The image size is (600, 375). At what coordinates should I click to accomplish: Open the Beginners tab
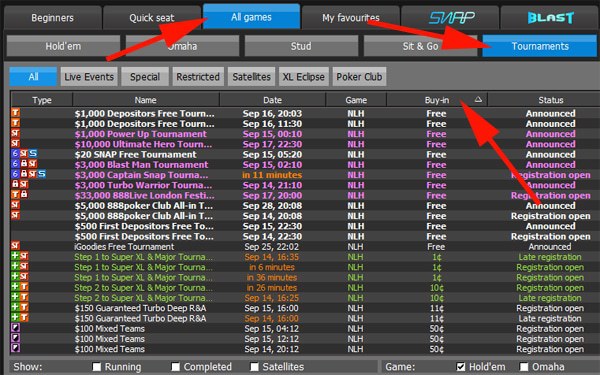coord(52,18)
